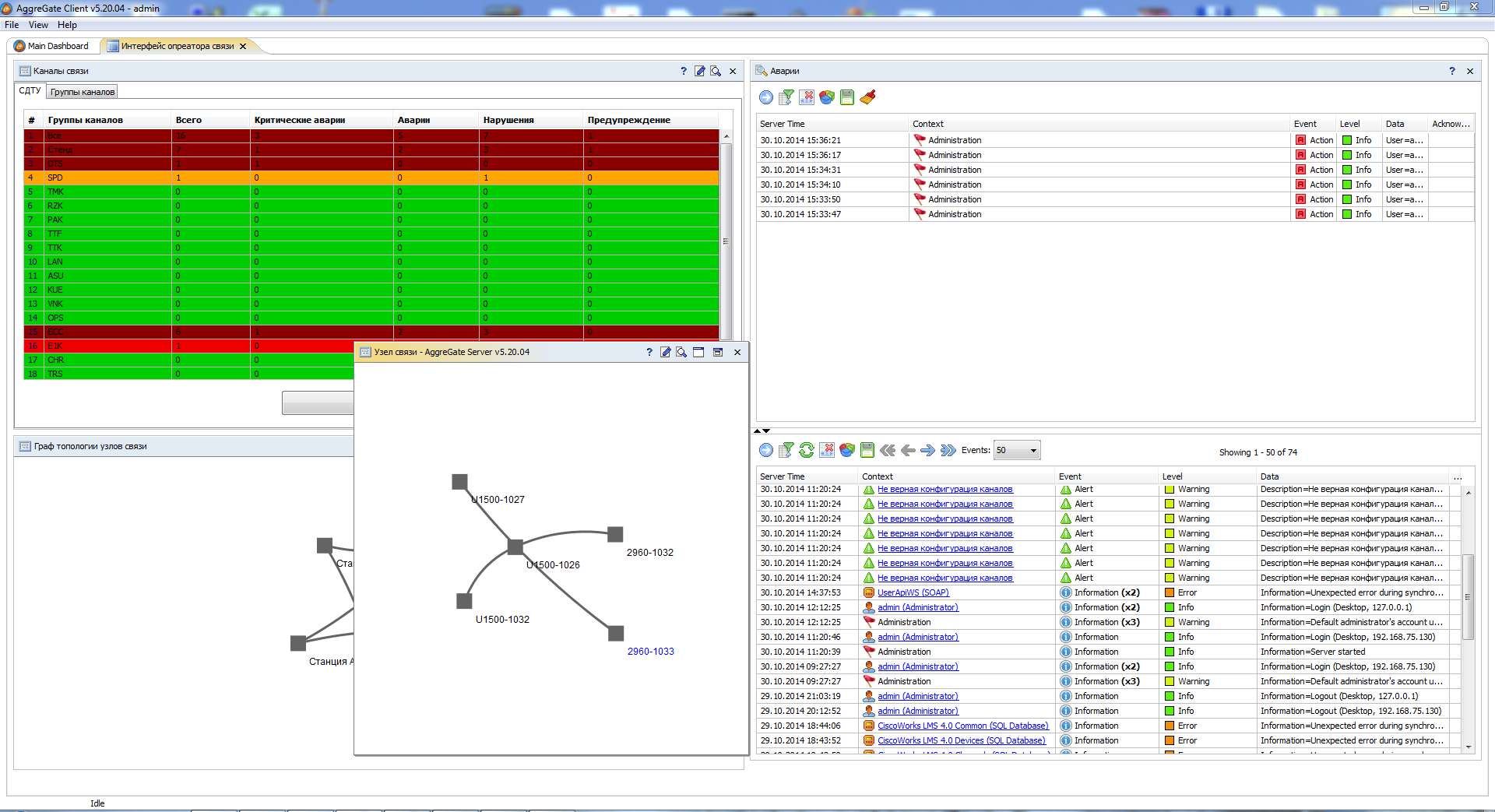Acknowledge alarms with the broom icon

[x=868, y=97]
